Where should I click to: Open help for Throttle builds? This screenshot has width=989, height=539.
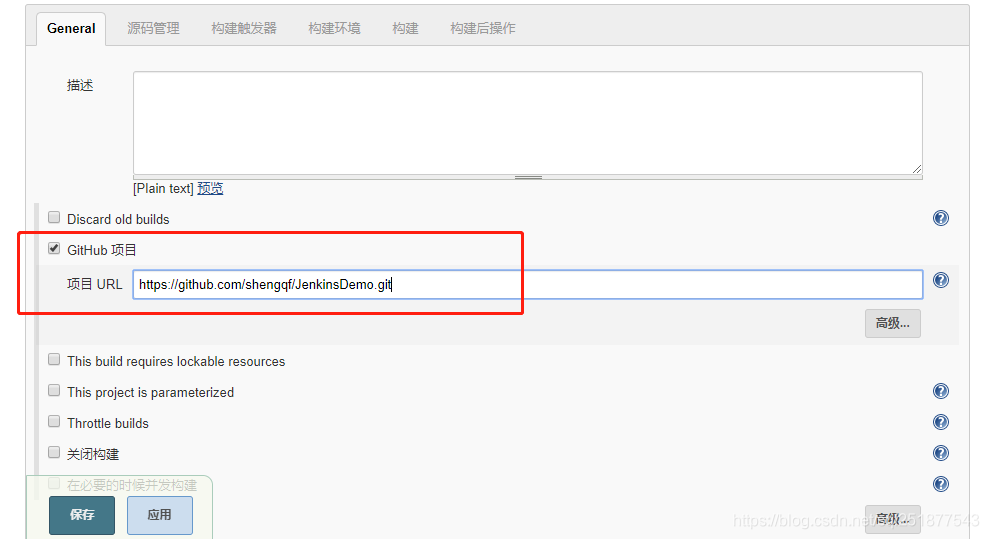point(940,422)
